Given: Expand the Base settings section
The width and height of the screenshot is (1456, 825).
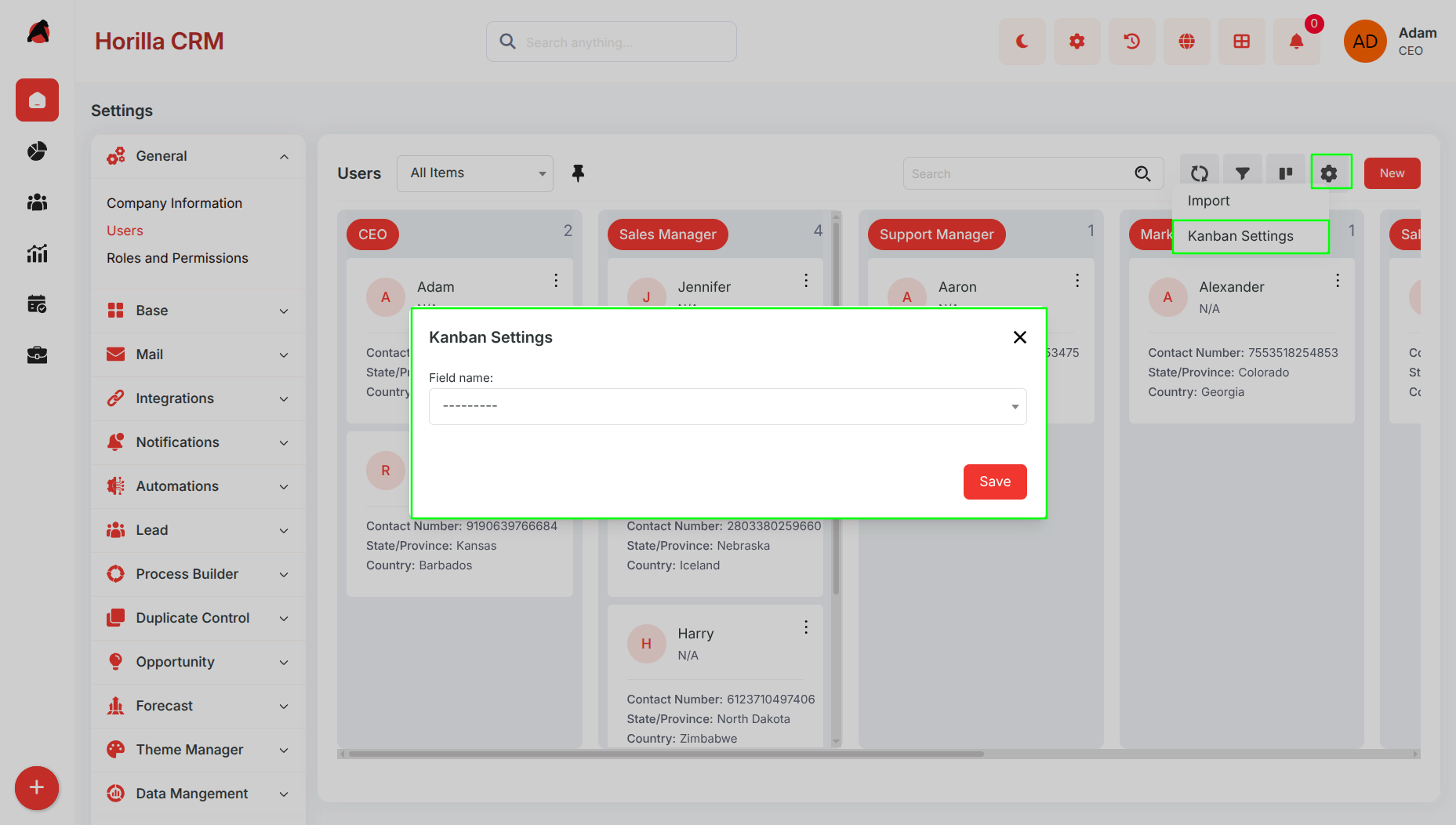Looking at the screenshot, I should coord(198,311).
